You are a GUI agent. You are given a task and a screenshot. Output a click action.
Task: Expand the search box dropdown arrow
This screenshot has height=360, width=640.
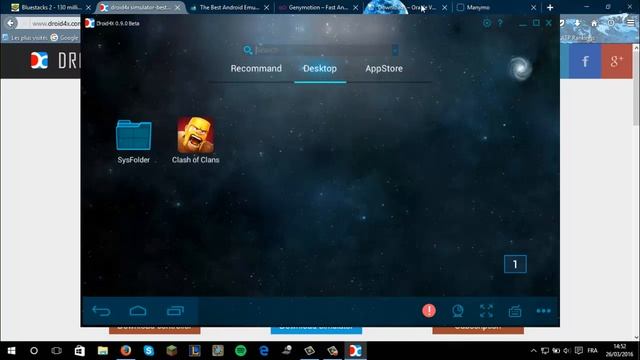[x=395, y=50]
